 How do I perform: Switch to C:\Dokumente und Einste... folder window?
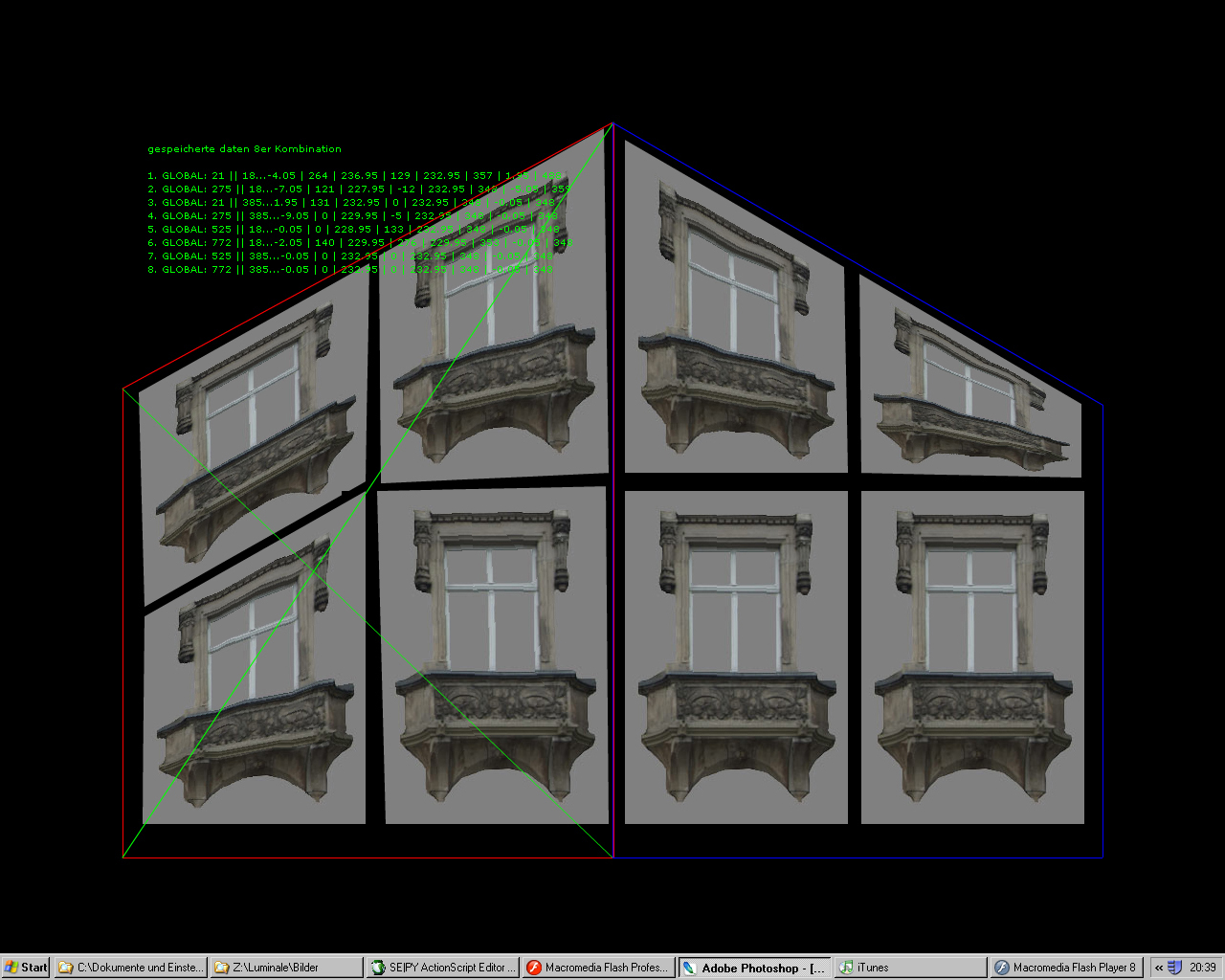131,968
